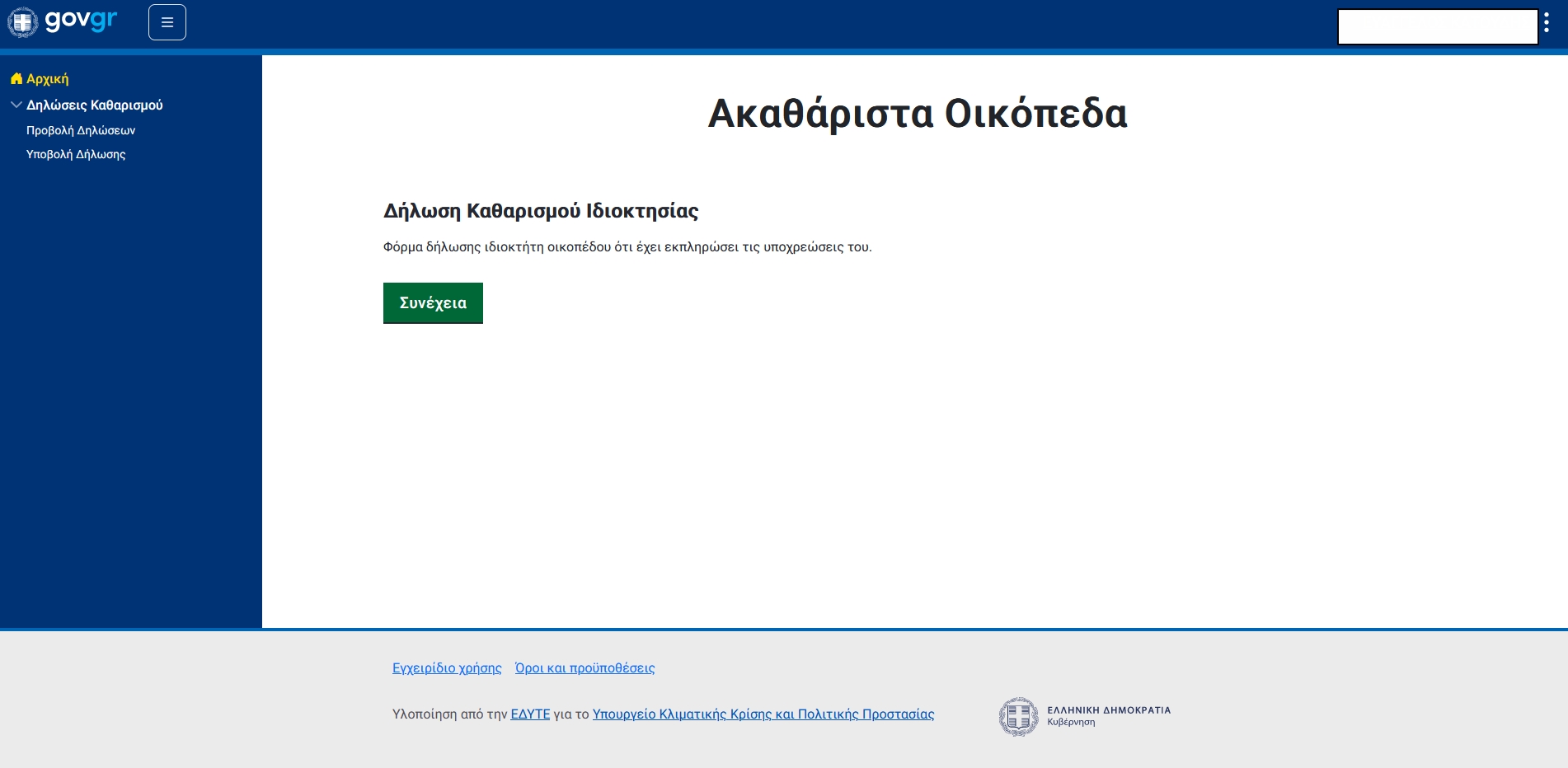The image size is (1568, 768).
Task: Click the Greek coat of arms header logo
Action: (x=22, y=22)
